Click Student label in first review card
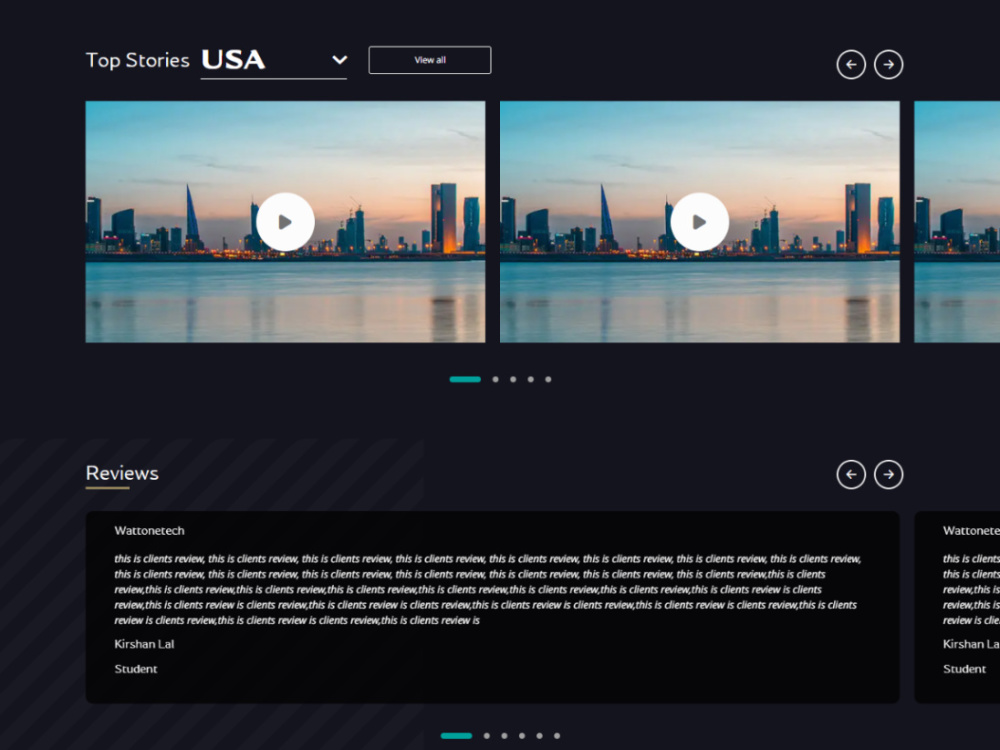Image resolution: width=1000 pixels, height=750 pixels. [x=135, y=669]
